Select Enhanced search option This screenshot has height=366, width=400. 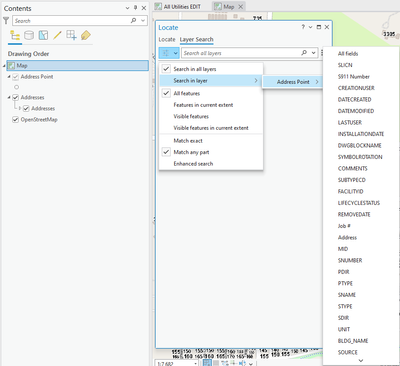click(211, 164)
